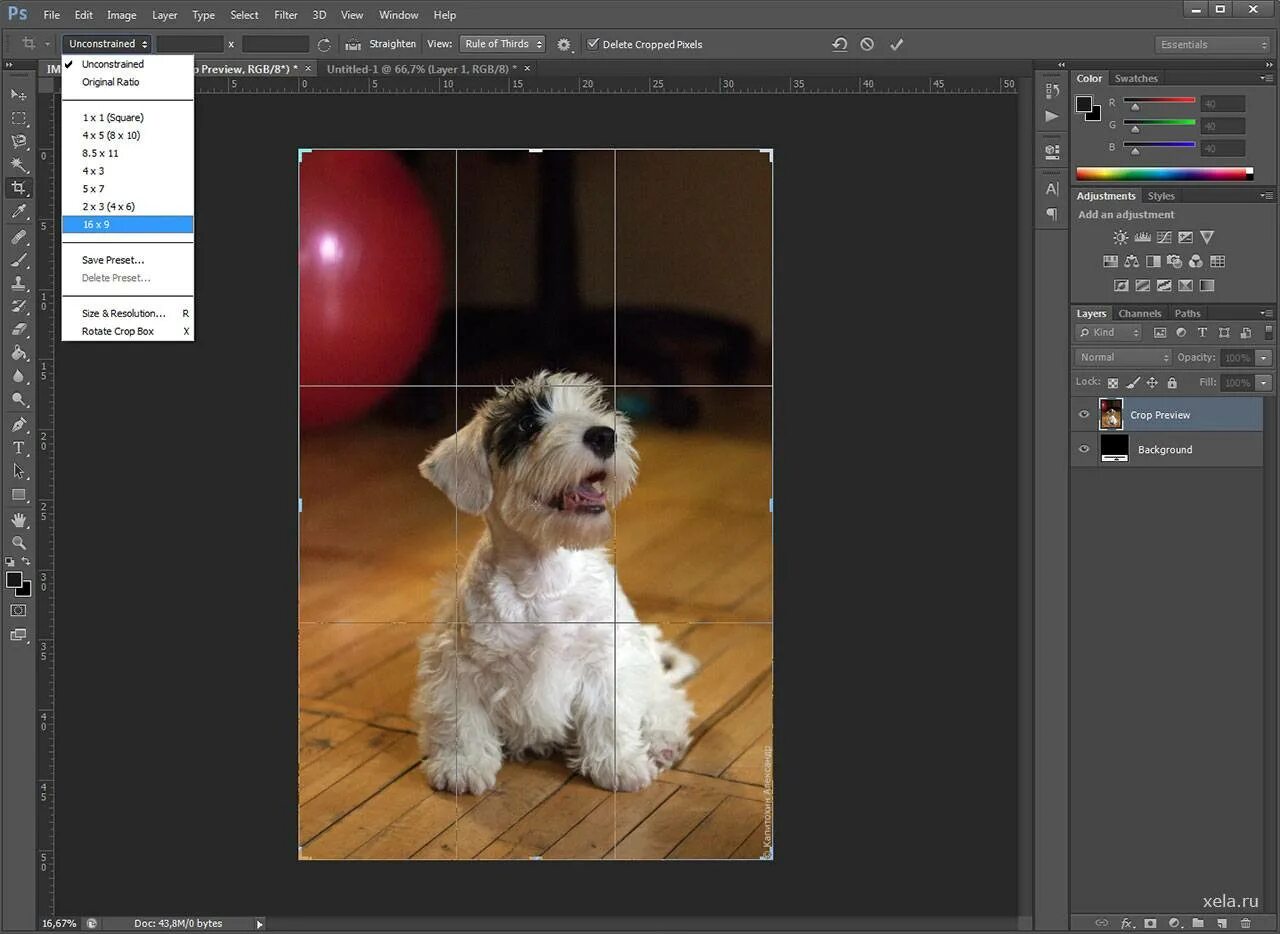Image resolution: width=1280 pixels, height=934 pixels.
Task: Switch to the Channels tab
Action: 1139,314
